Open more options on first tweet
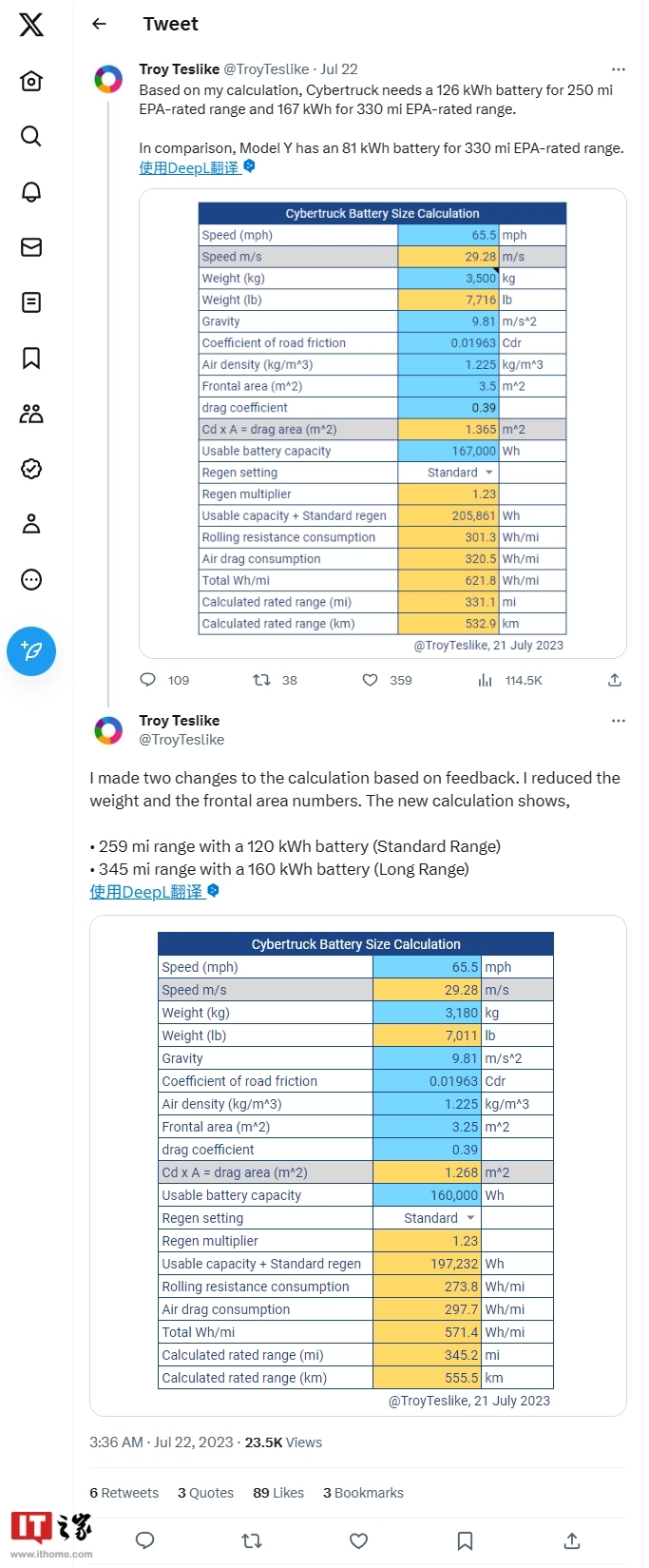The width and height of the screenshot is (649, 1568). point(619,69)
